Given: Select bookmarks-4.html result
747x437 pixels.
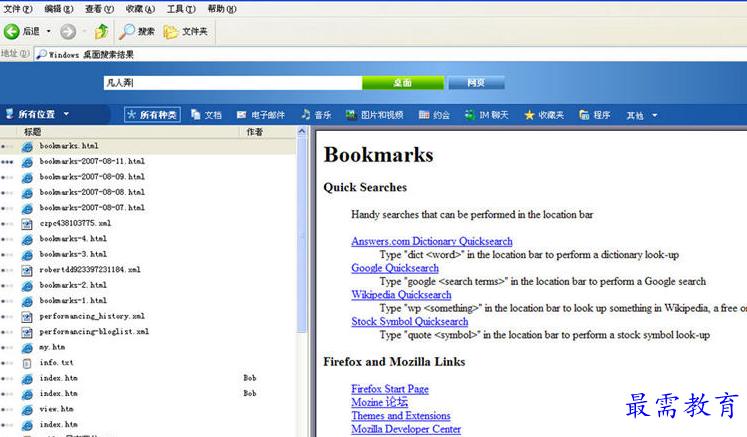Looking at the screenshot, I should [73, 239].
